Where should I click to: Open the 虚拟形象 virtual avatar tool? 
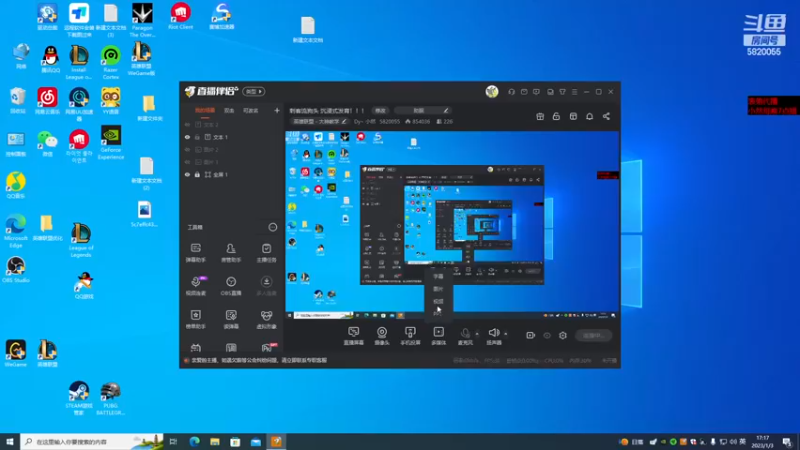click(x=266, y=319)
